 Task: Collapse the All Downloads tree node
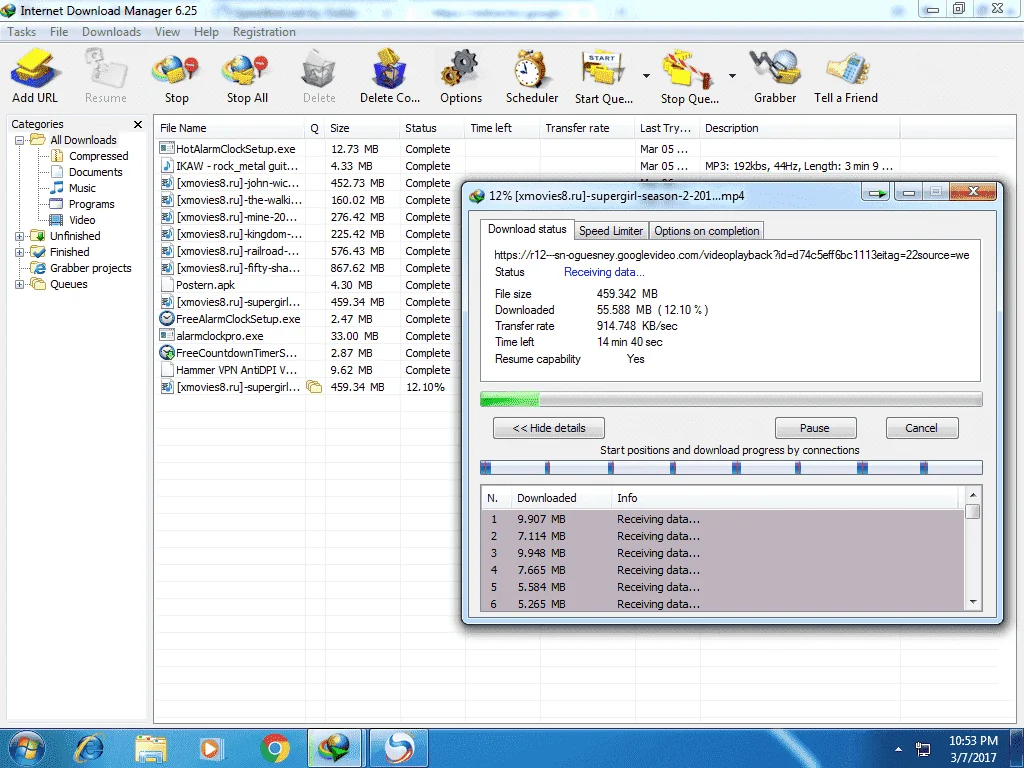pyautogui.click(x=20, y=140)
